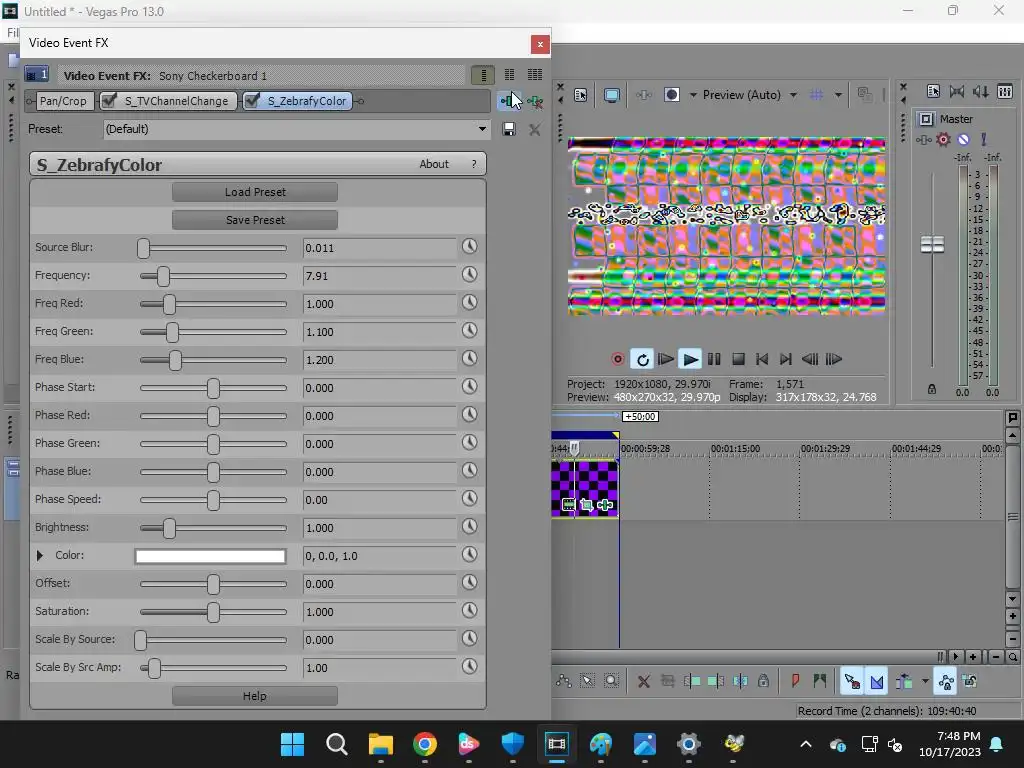Screen dimensions: 1024x768
Task: Click the Plug-In Chain button in Video Event FX
Action: click(x=507, y=101)
